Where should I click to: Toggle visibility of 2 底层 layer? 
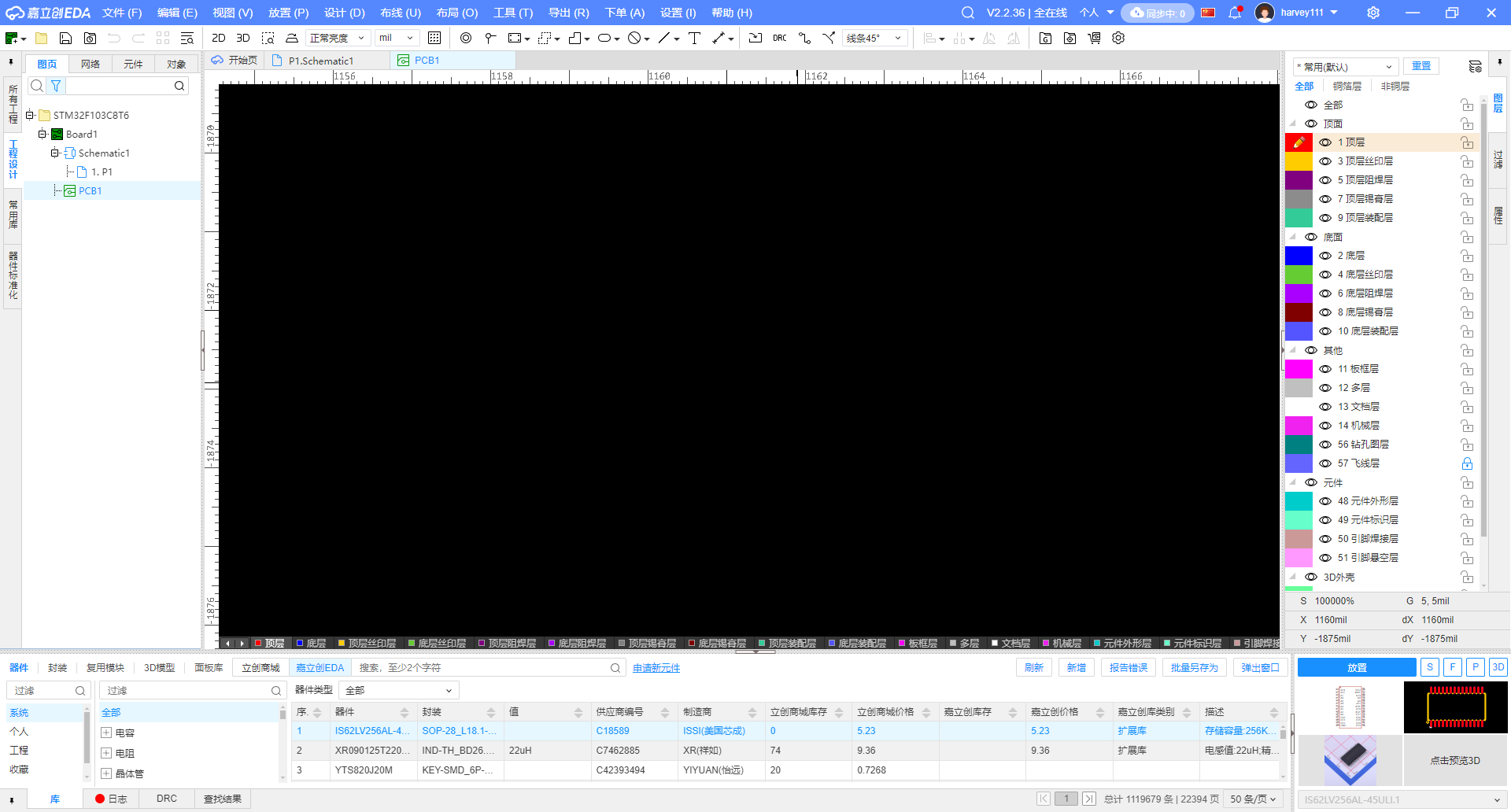pos(1325,256)
